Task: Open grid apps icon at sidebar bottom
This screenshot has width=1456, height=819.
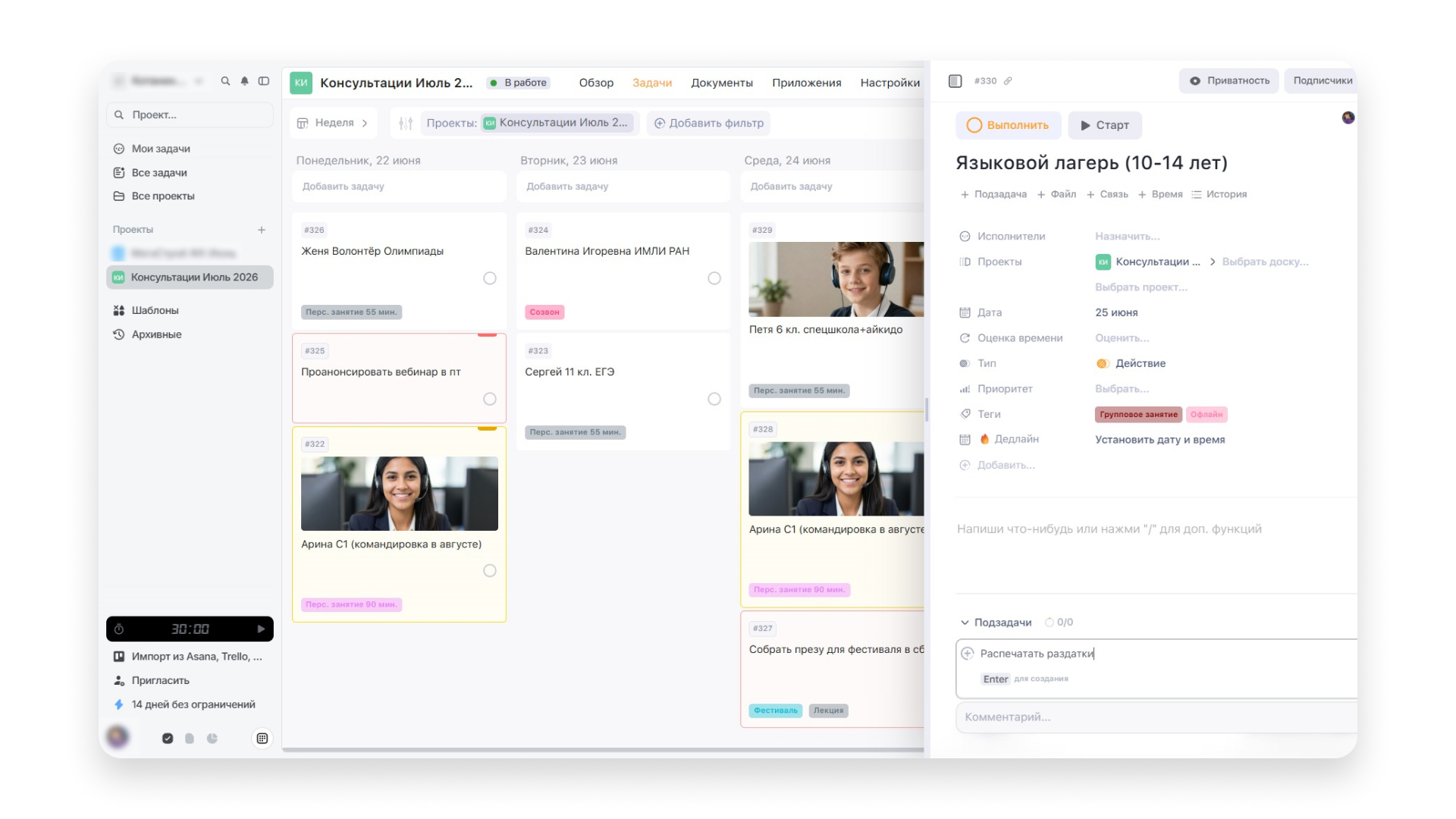Action: pos(262,739)
